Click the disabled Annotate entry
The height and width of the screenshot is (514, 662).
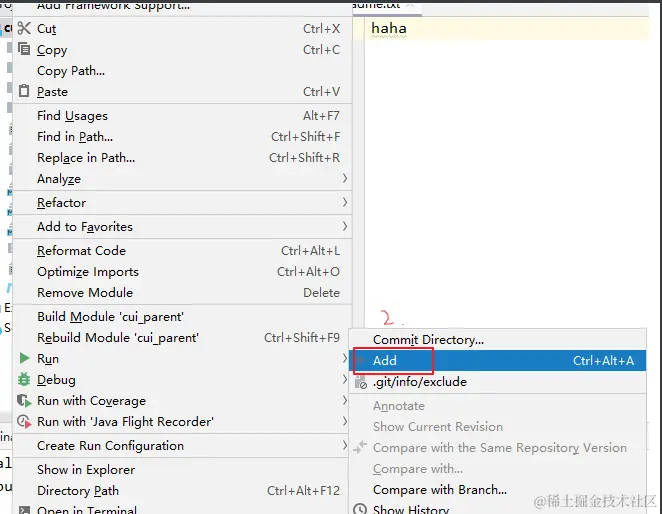click(498, 406)
